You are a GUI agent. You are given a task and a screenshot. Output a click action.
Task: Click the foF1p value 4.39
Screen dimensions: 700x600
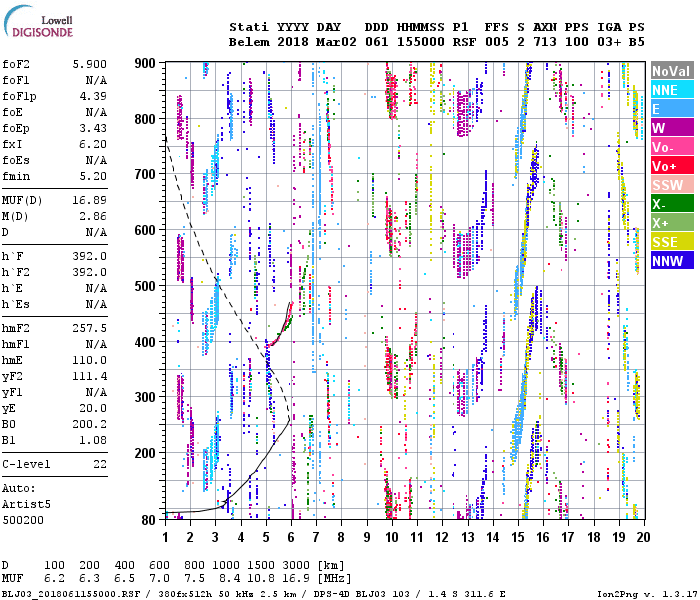(93, 96)
